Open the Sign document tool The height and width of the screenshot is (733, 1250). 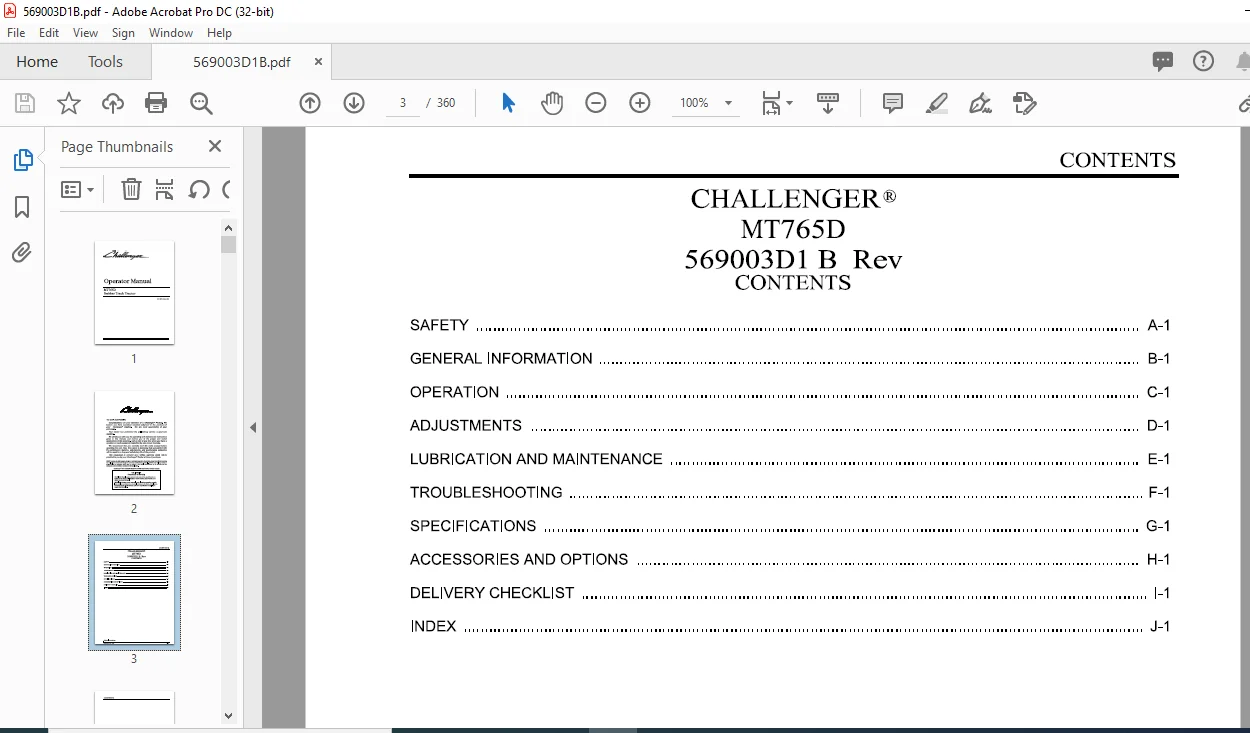coord(981,103)
